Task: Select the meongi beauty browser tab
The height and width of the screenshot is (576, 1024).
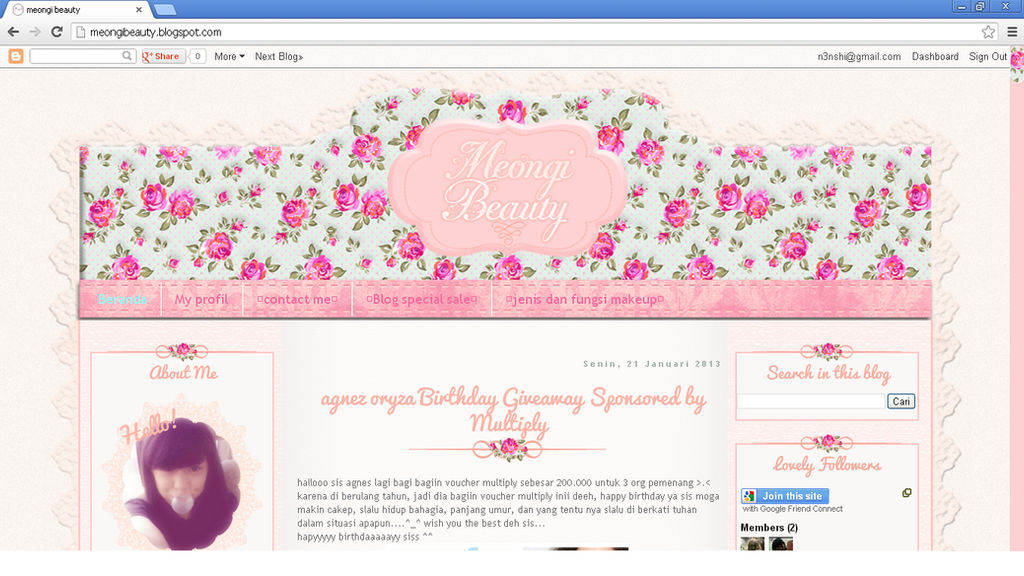Action: click(77, 10)
